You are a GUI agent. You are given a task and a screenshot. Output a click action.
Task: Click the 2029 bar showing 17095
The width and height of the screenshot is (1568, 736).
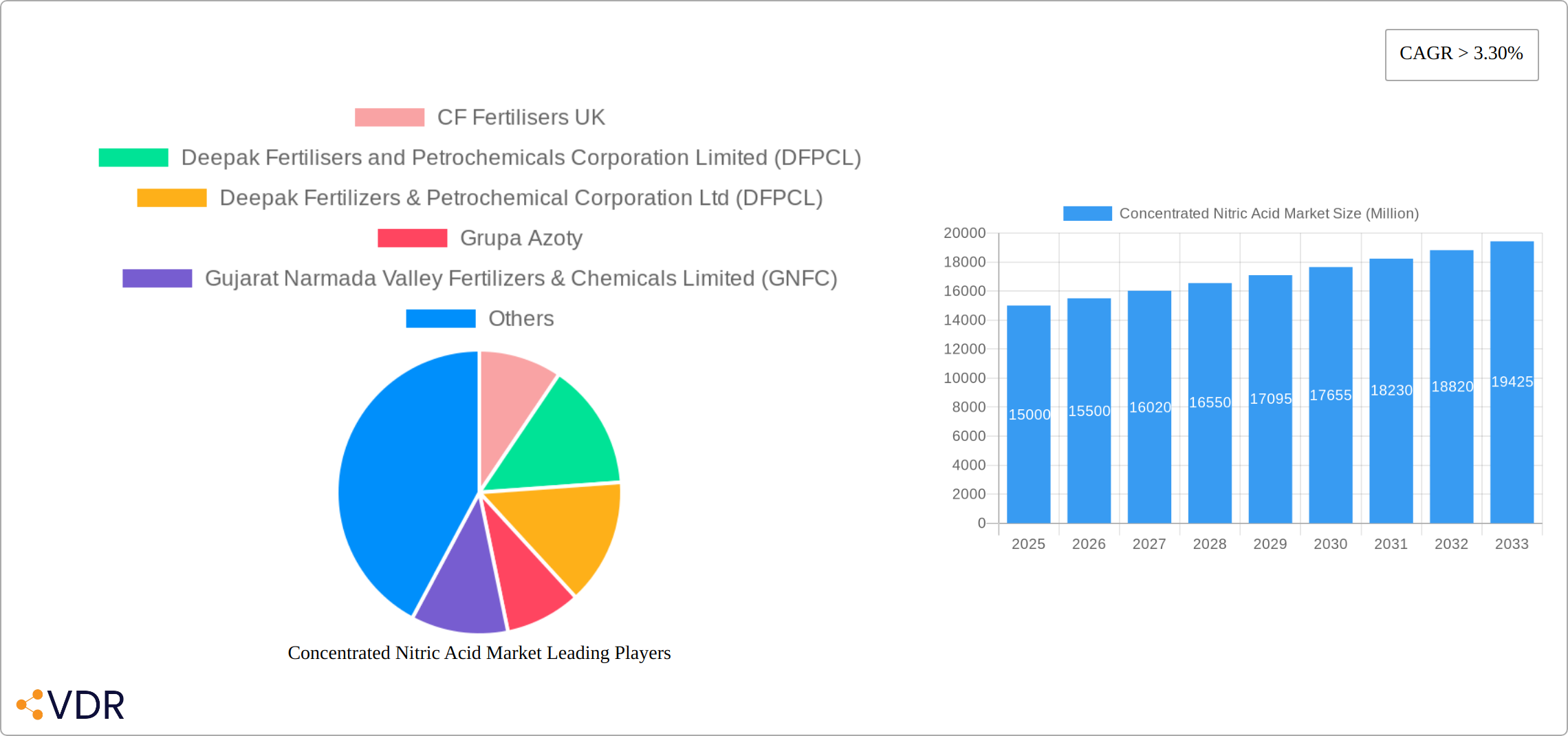pos(1270,399)
